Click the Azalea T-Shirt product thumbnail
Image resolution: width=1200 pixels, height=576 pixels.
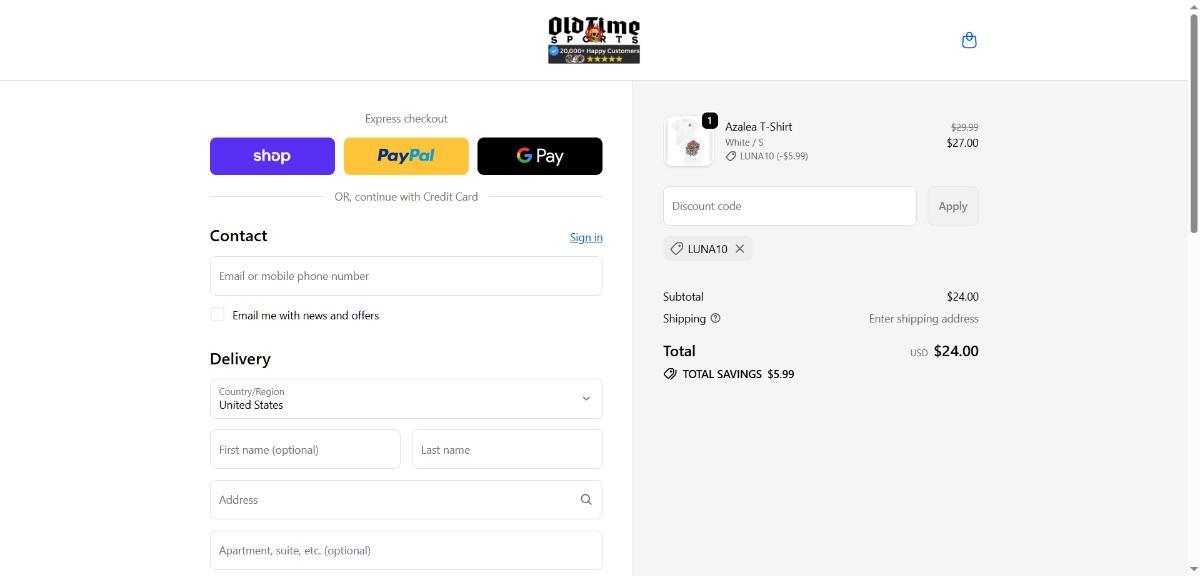688,141
